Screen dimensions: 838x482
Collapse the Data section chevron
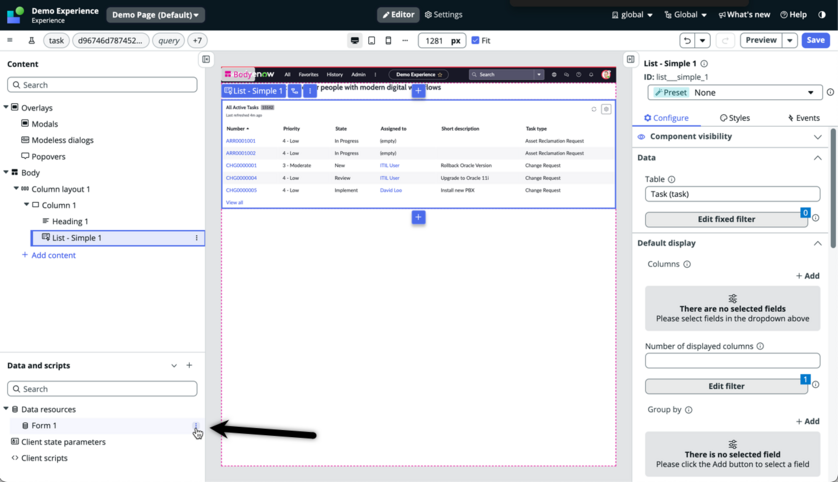point(817,158)
